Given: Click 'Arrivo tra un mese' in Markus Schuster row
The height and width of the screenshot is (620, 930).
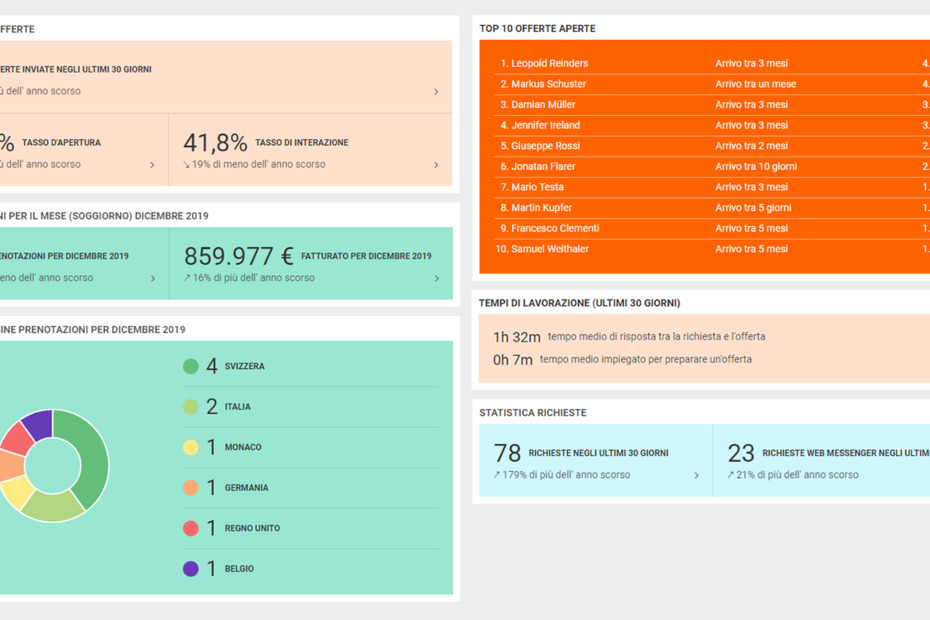Looking at the screenshot, I should tap(756, 84).
